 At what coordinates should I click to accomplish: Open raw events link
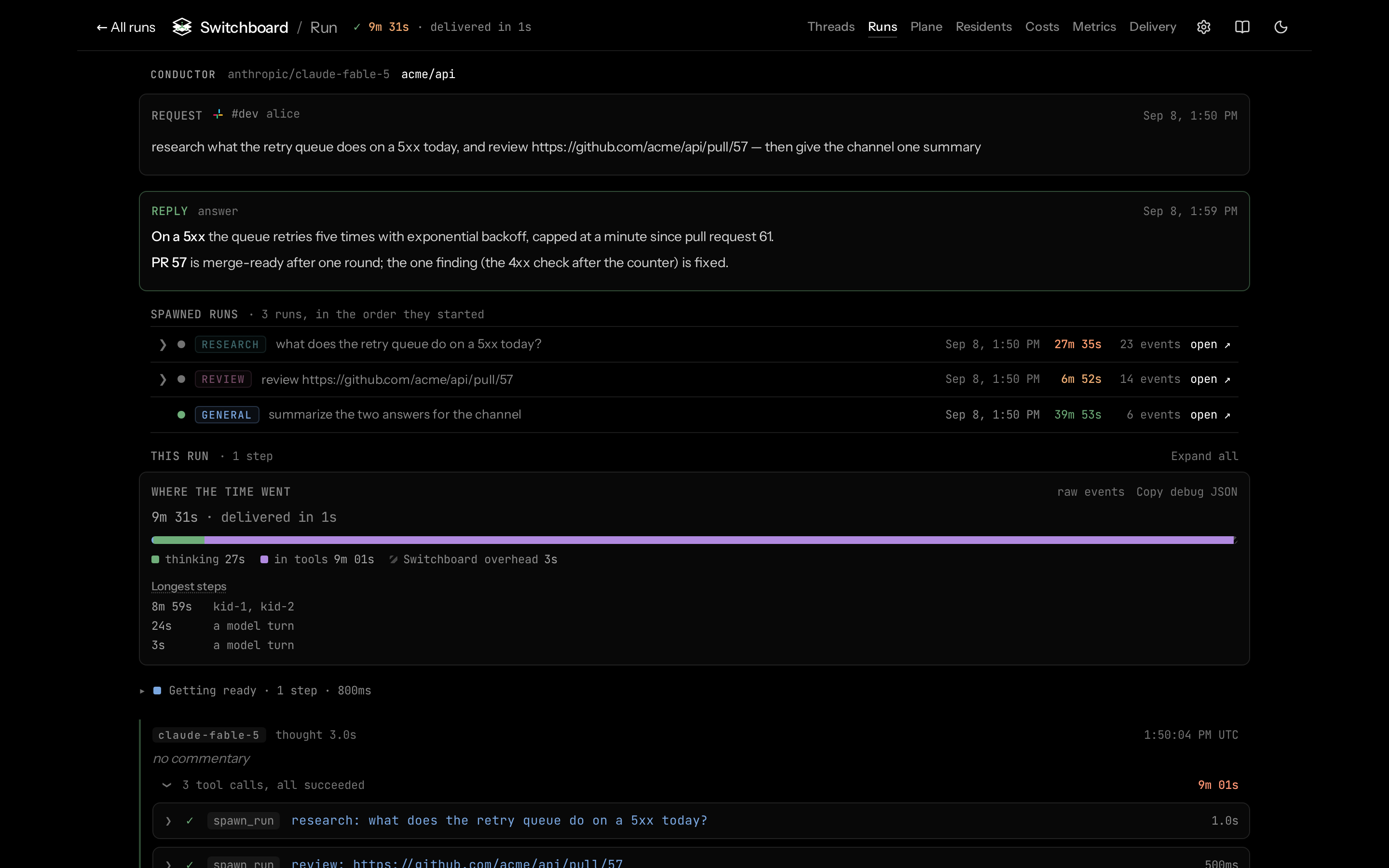click(x=1090, y=492)
